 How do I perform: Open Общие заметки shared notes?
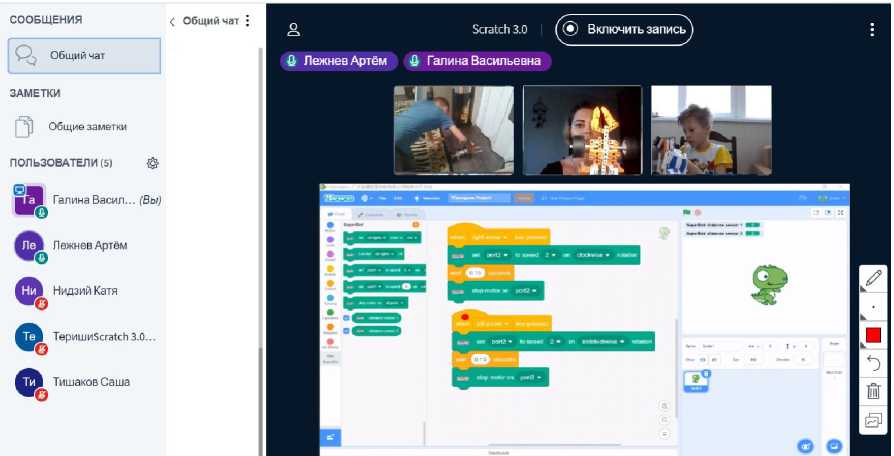coord(84,127)
